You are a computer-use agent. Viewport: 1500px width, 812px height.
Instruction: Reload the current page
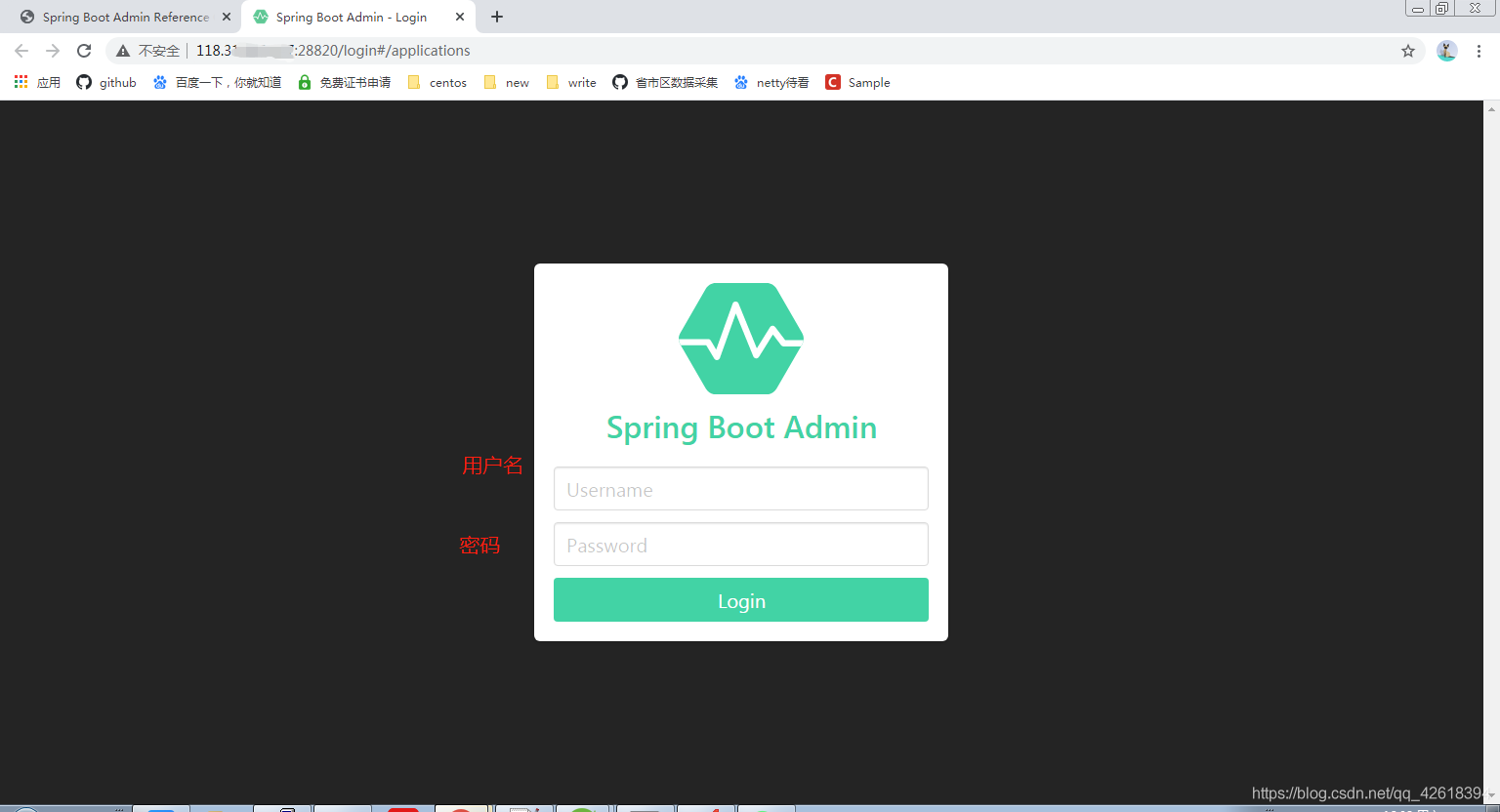click(x=84, y=51)
